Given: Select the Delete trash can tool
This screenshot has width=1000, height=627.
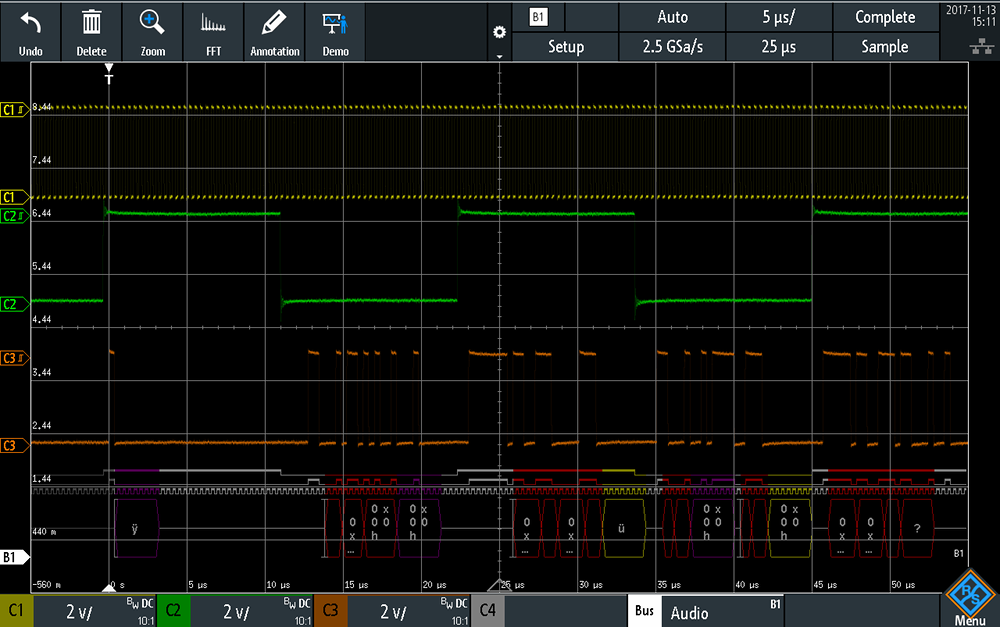Looking at the screenshot, I should [x=91, y=23].
